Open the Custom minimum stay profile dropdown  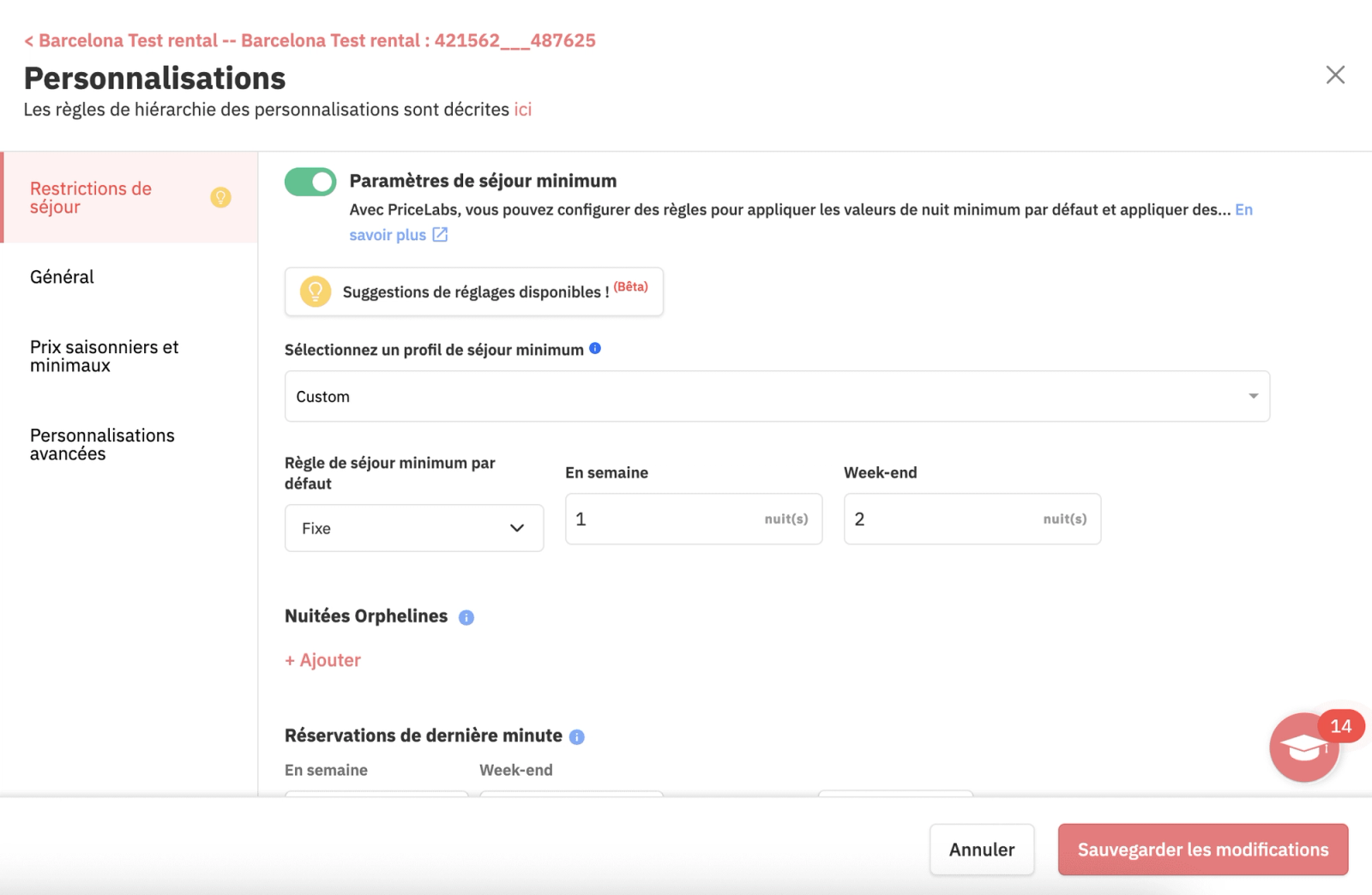tap(777, 396)
